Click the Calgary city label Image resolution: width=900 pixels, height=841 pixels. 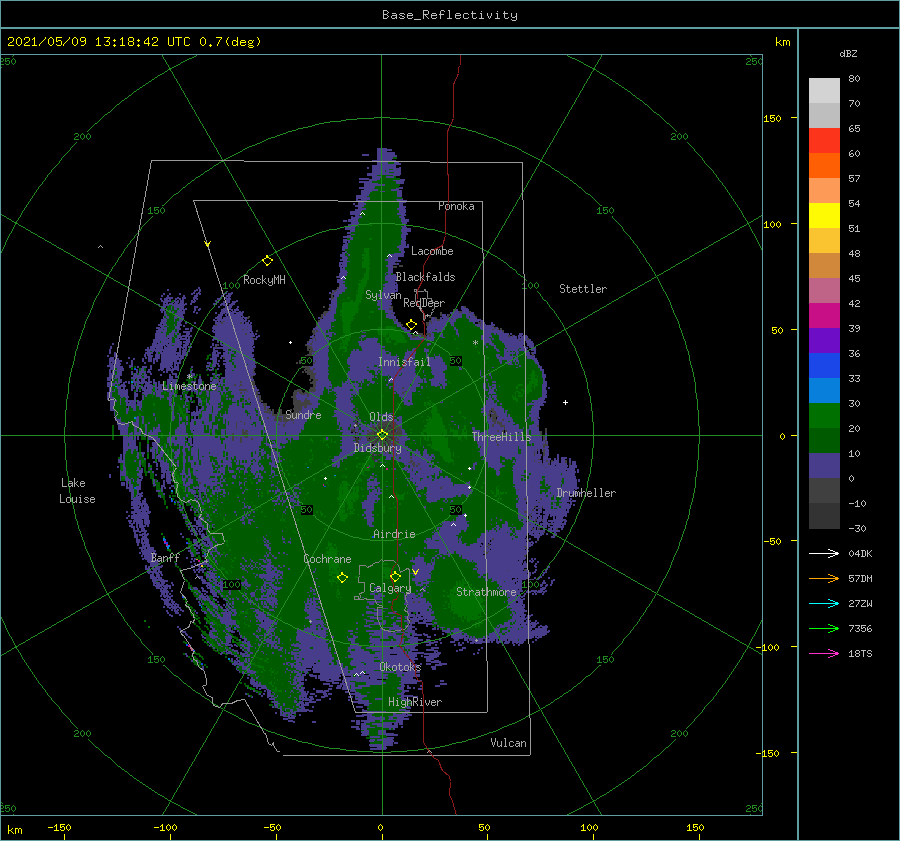(x=390, y=588)
